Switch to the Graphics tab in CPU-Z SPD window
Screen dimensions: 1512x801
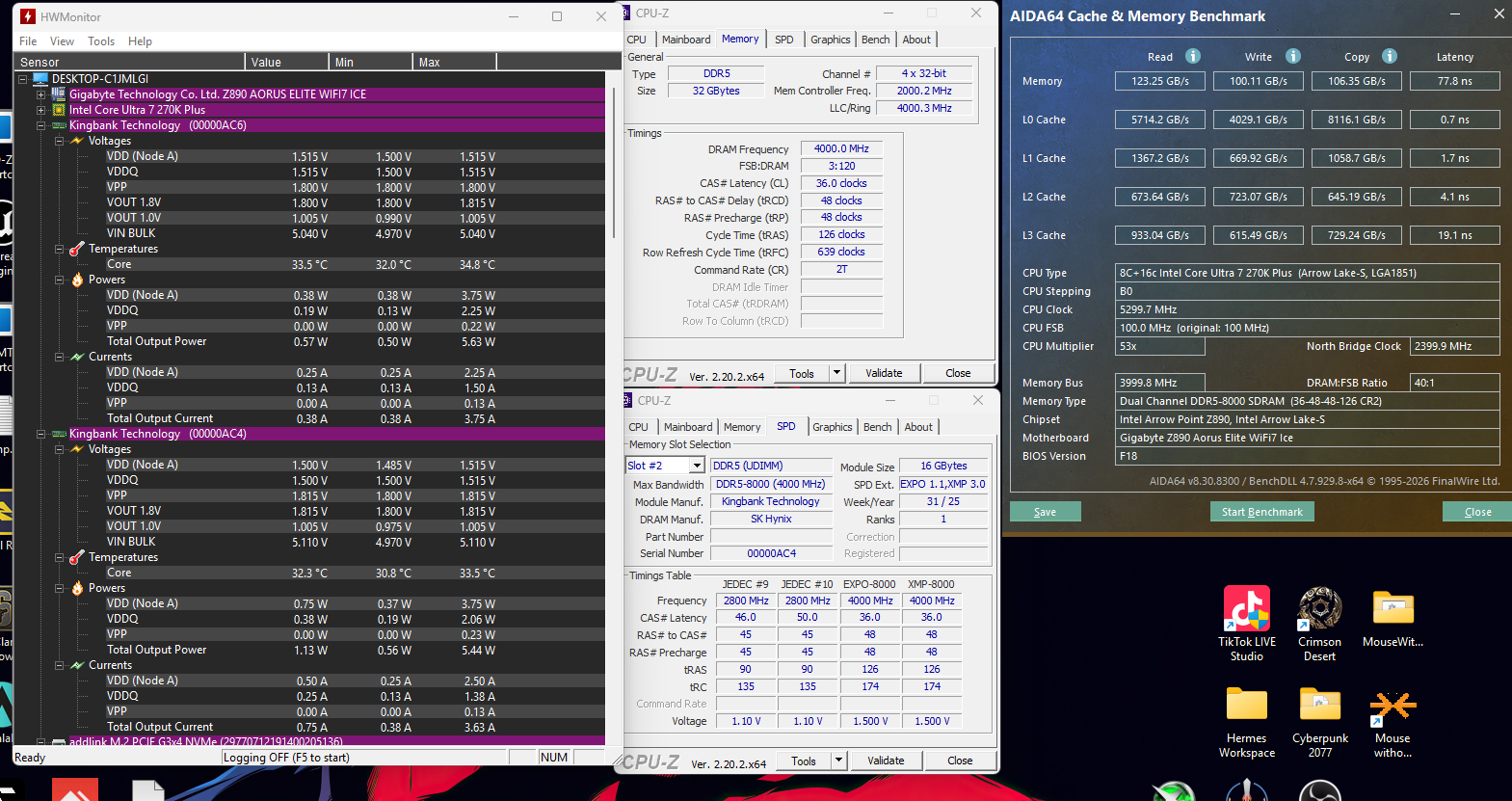(833, 427)
